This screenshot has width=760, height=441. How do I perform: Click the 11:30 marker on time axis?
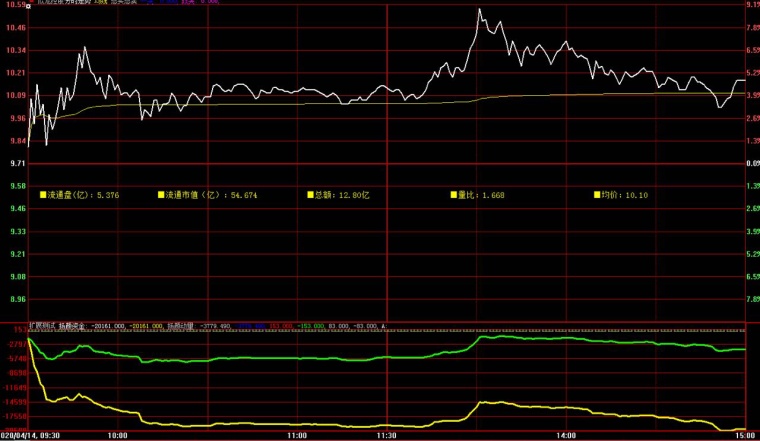pos(387,436)
